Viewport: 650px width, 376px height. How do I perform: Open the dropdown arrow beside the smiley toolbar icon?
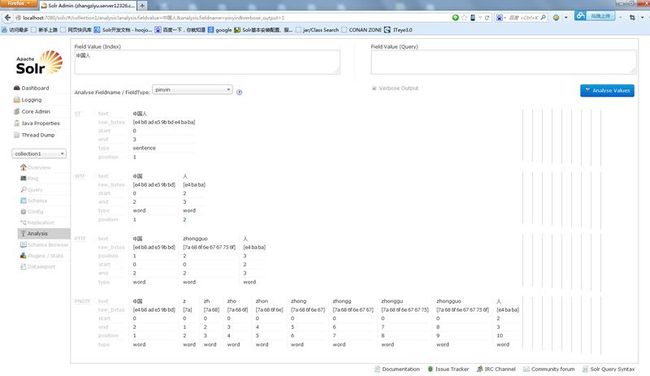pyautogui.click(x=566, y=18)
